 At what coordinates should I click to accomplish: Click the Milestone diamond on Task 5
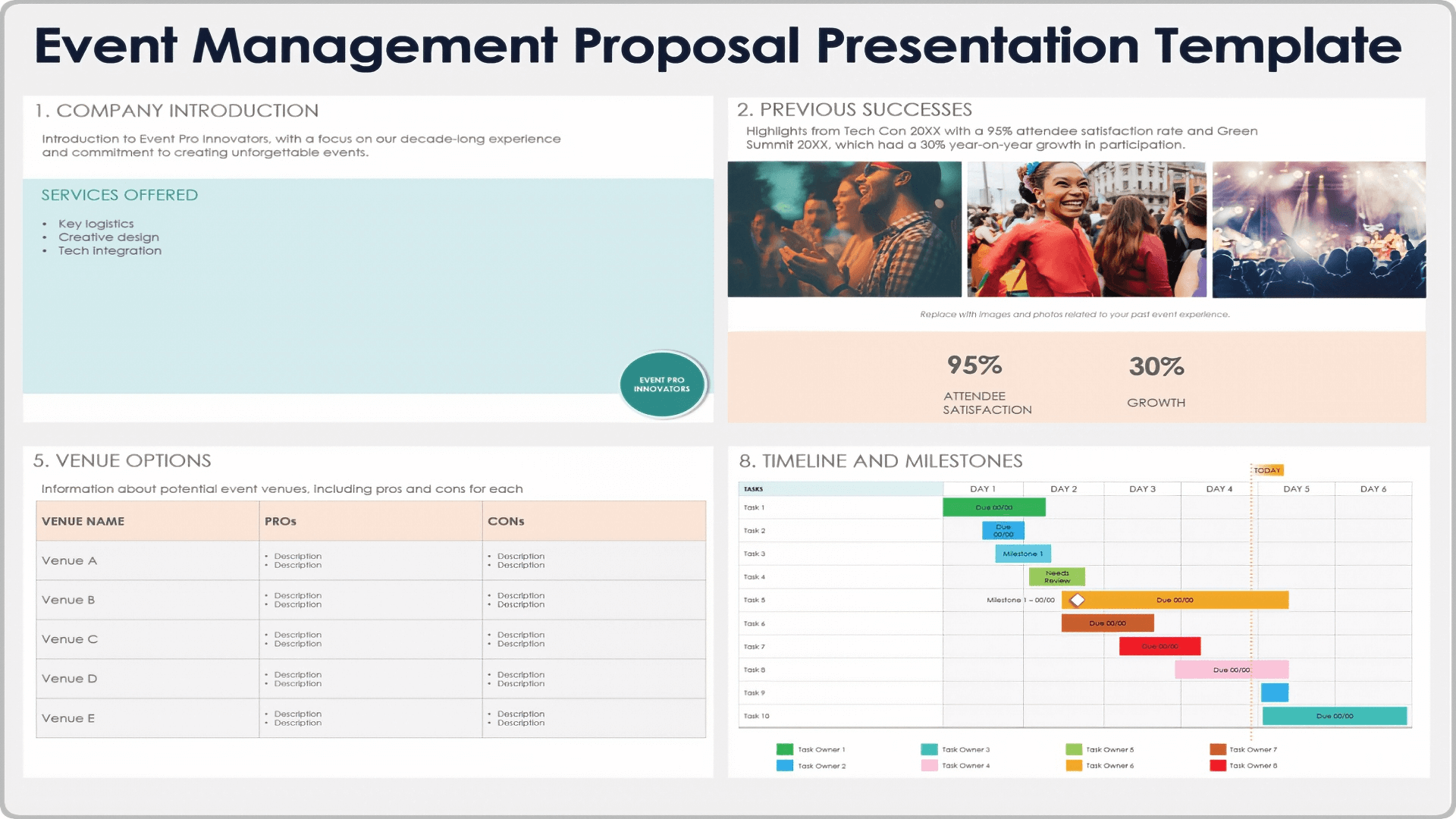(x=1077, y=601)
